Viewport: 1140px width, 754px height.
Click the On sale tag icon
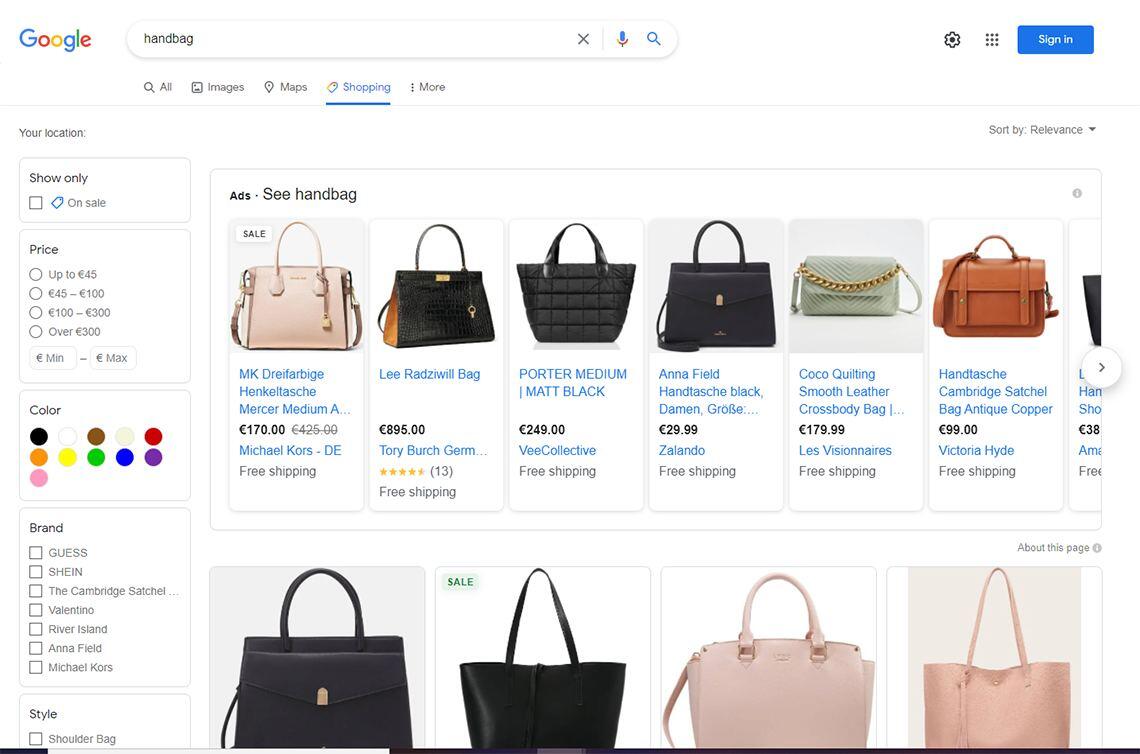coord(57,203)
